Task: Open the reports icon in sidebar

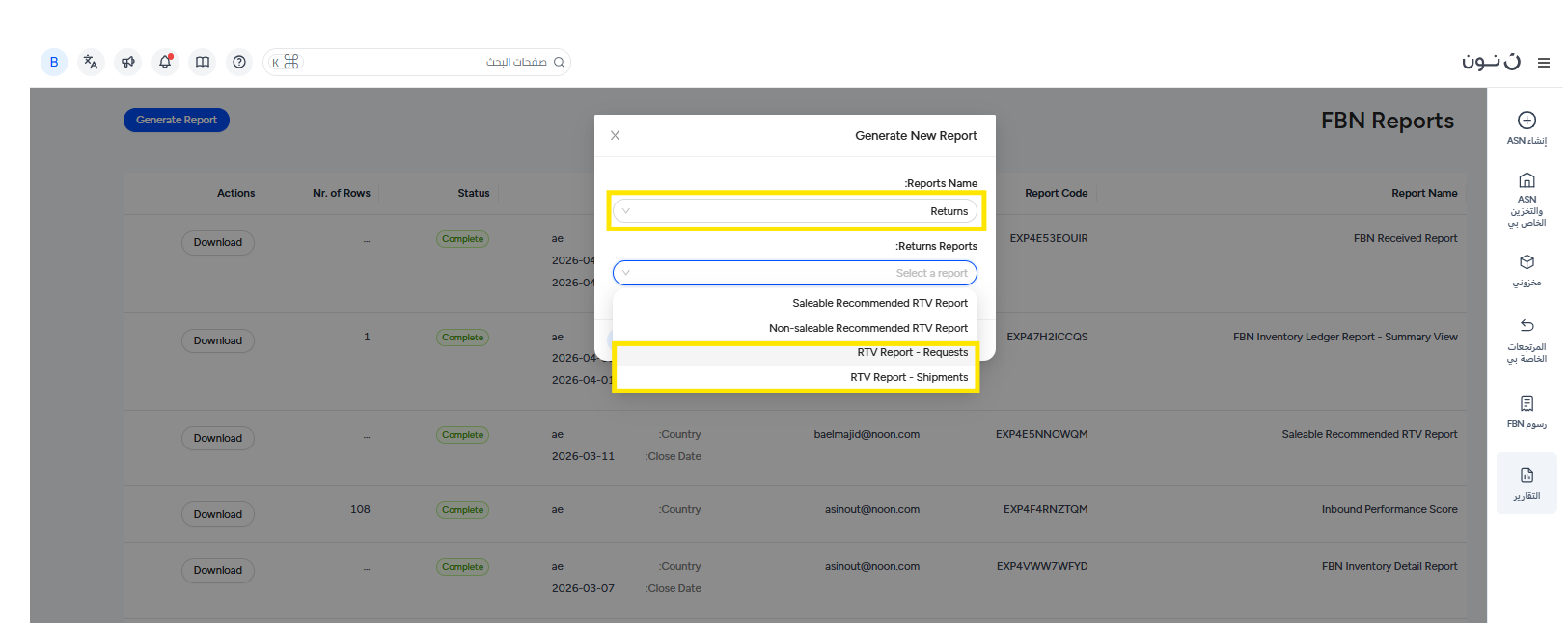Action: (1527, 475)
